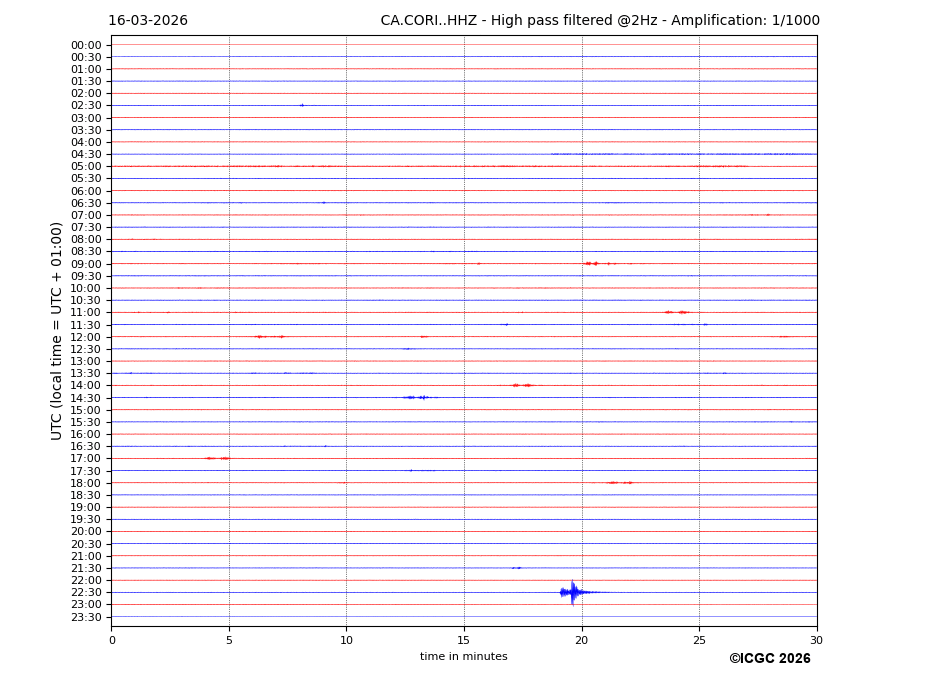Click the 00:00 time label on the y-axis

point(86,45)
